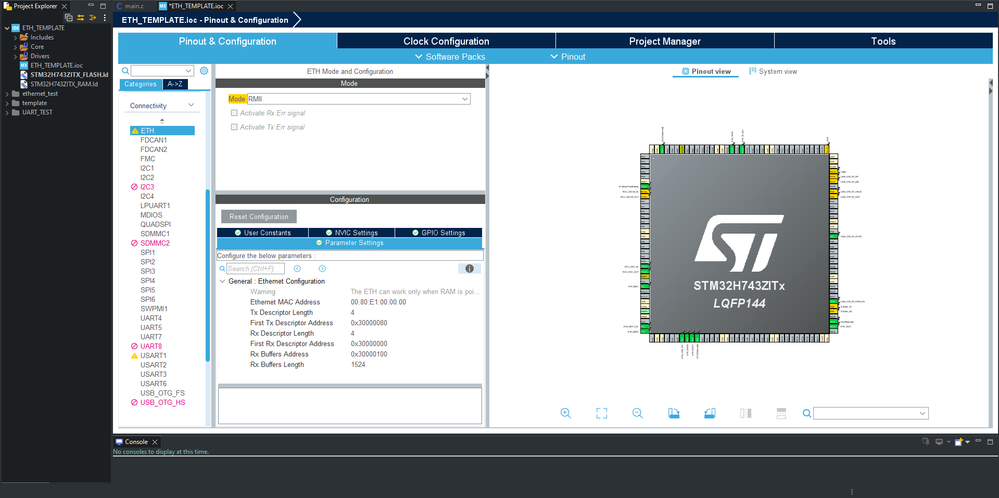The height and width of the screenshot is (498, 999).
Task: Click previous search result arrow in parameters
Action: 297,269
